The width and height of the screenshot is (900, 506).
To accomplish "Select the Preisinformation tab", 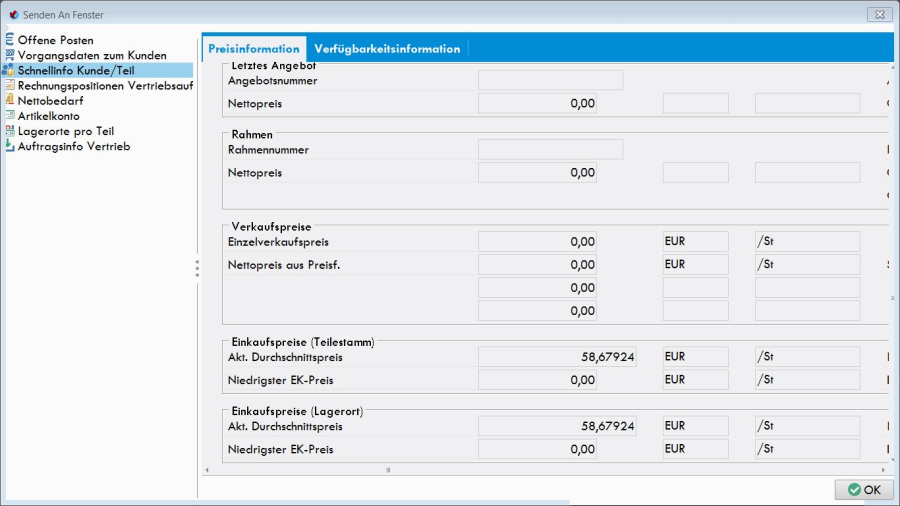I will (254, 49).
